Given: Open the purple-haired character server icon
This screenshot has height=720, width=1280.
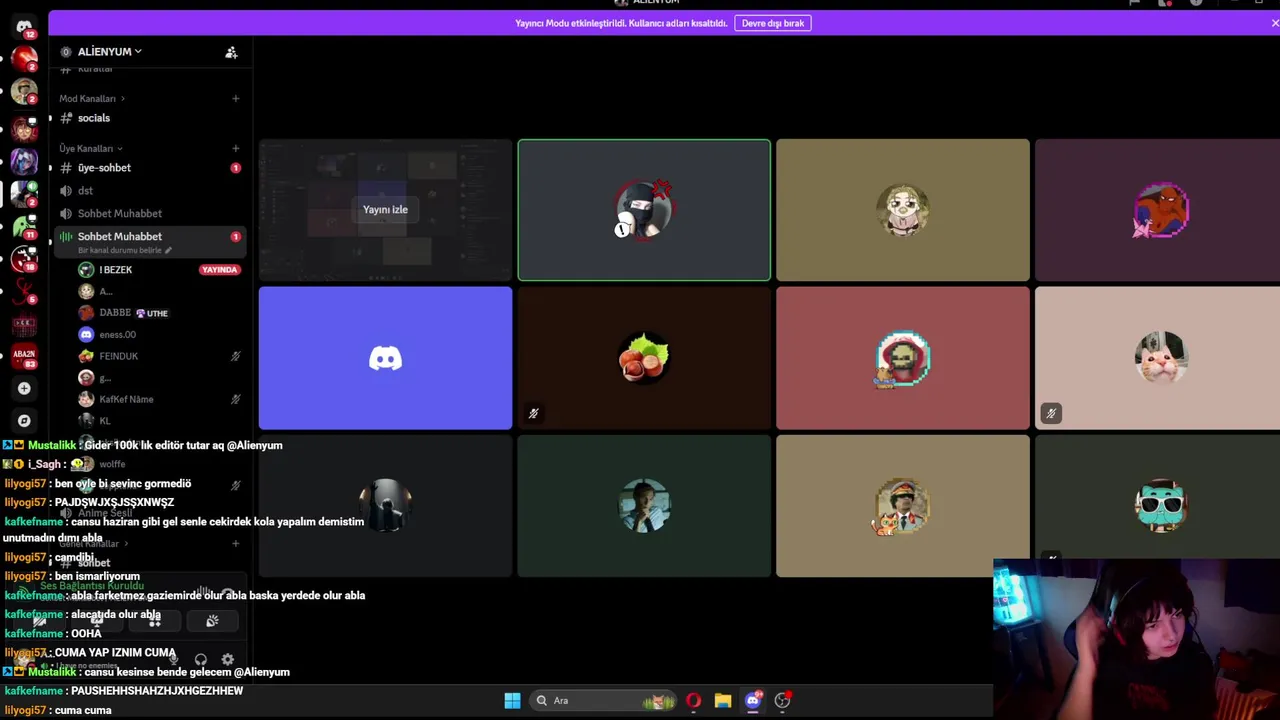Looking at the screenshot, I should pyautogui.click(x=24, y=160).
